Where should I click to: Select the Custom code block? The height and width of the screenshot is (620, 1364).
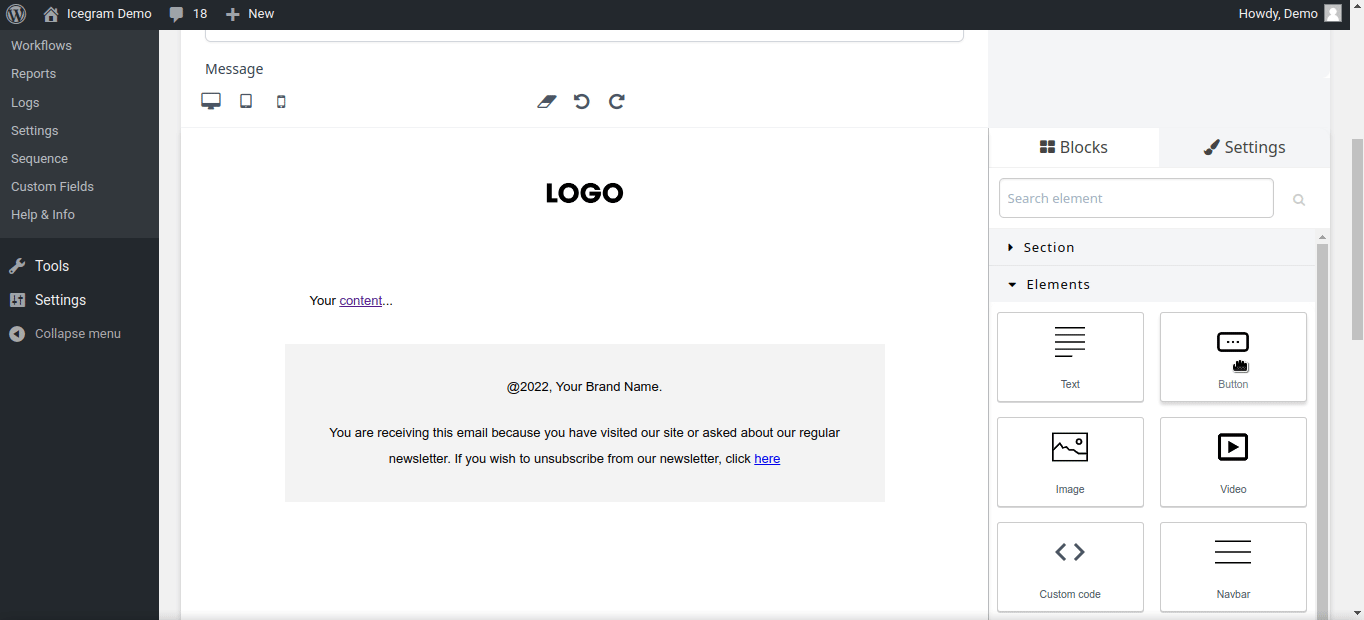1070,567
